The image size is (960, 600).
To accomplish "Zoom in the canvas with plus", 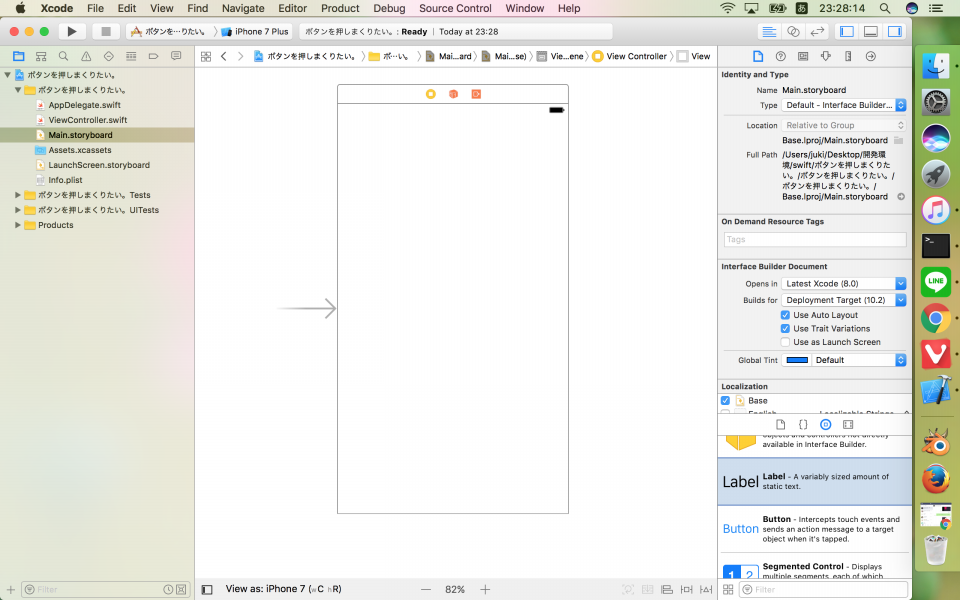I will pos(485,590).
